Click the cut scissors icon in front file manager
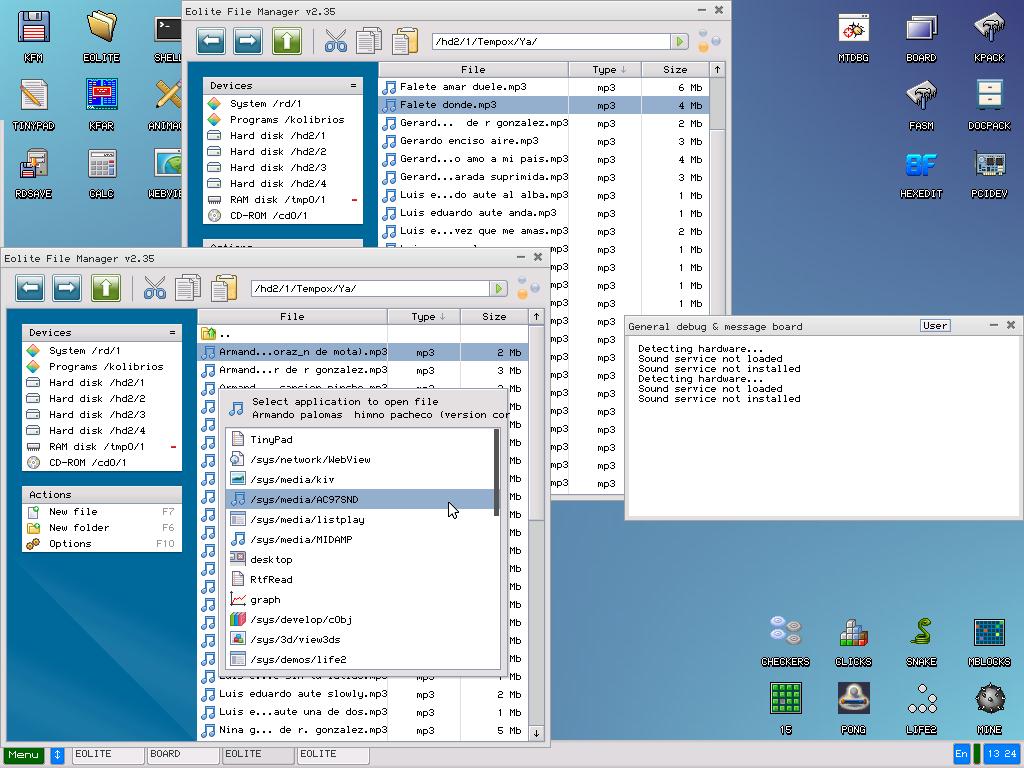The image size is (1024, 768). [154, 289]
